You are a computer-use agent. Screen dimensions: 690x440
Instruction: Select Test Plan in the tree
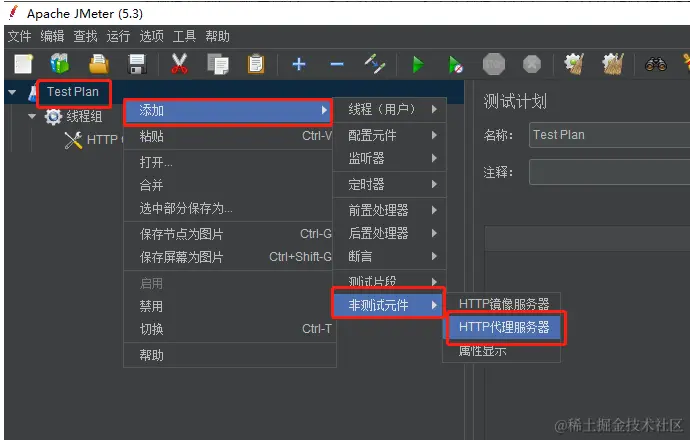[x=73, y=92]
